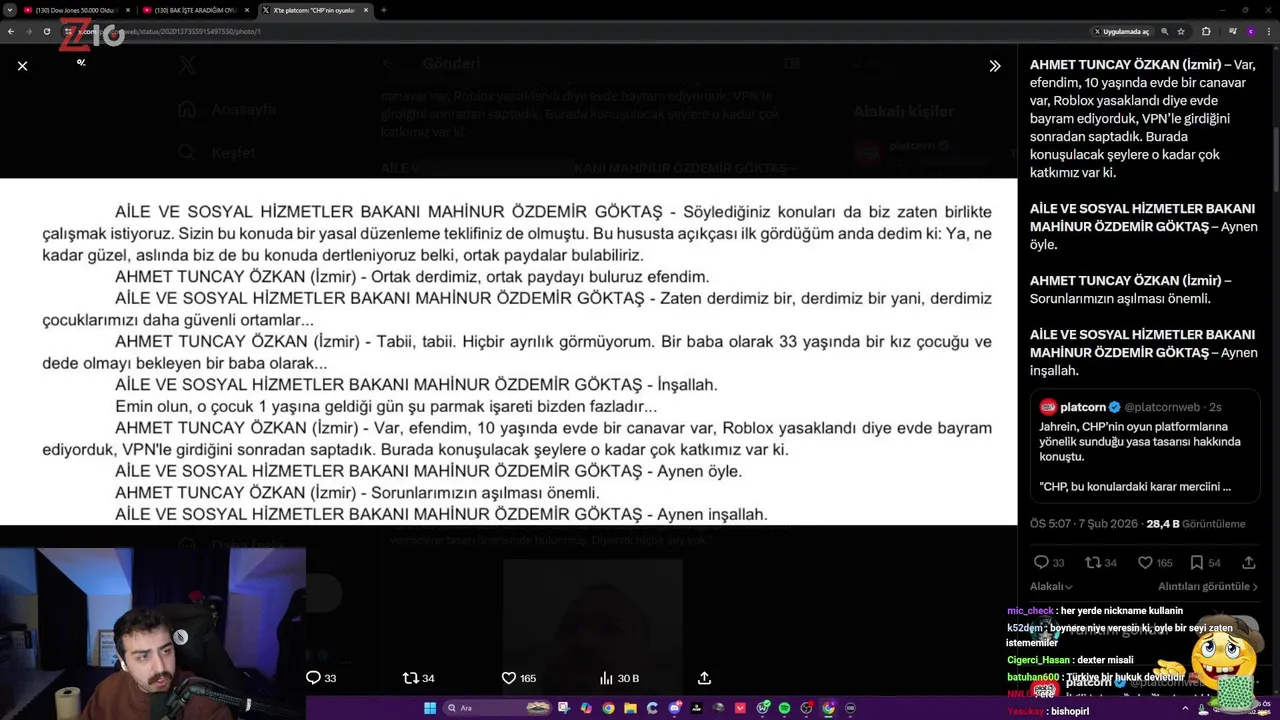Image resolution: width=1280 pixels, height=720 pixels.
Task: Open the quoted platcorn post card
Action: coord(1145,446)
